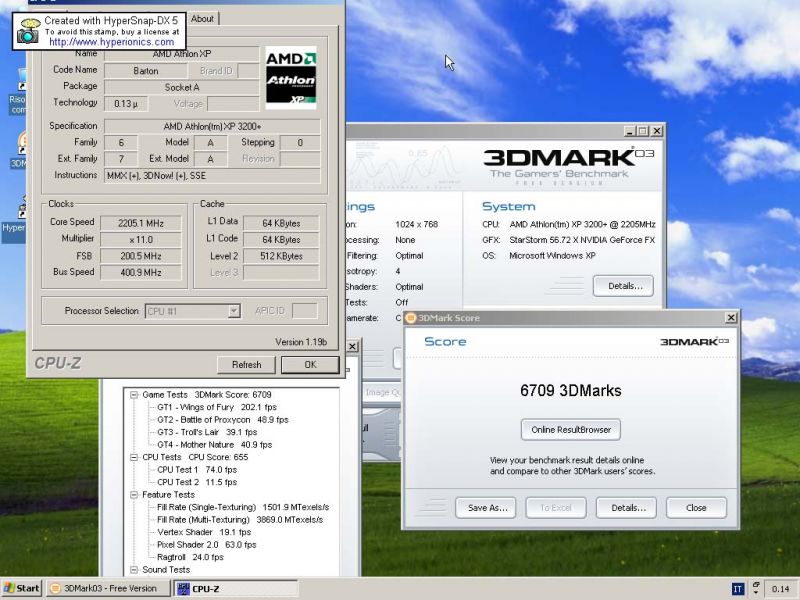Close the result details window
Viewport: 800px width, 600px height.
pos(352,346)
